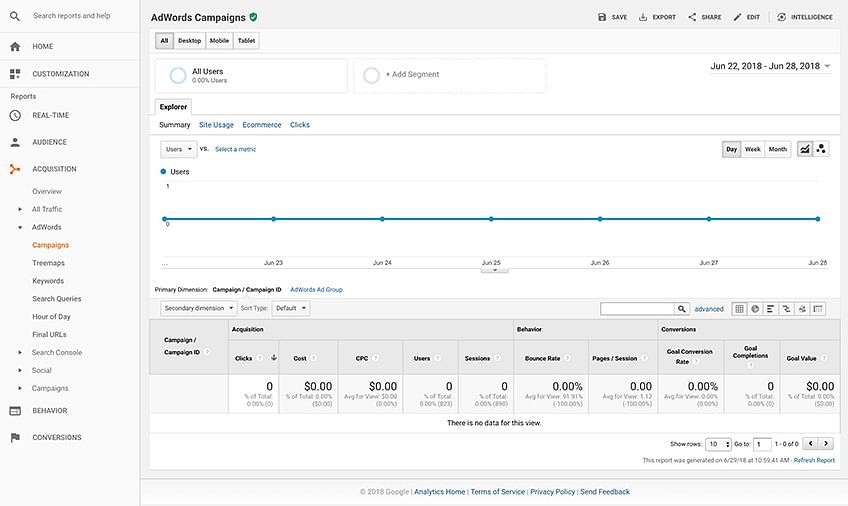Collapse the AdWords tree item
Viewport: 848px width, 506px height.
tap(20, 228)
